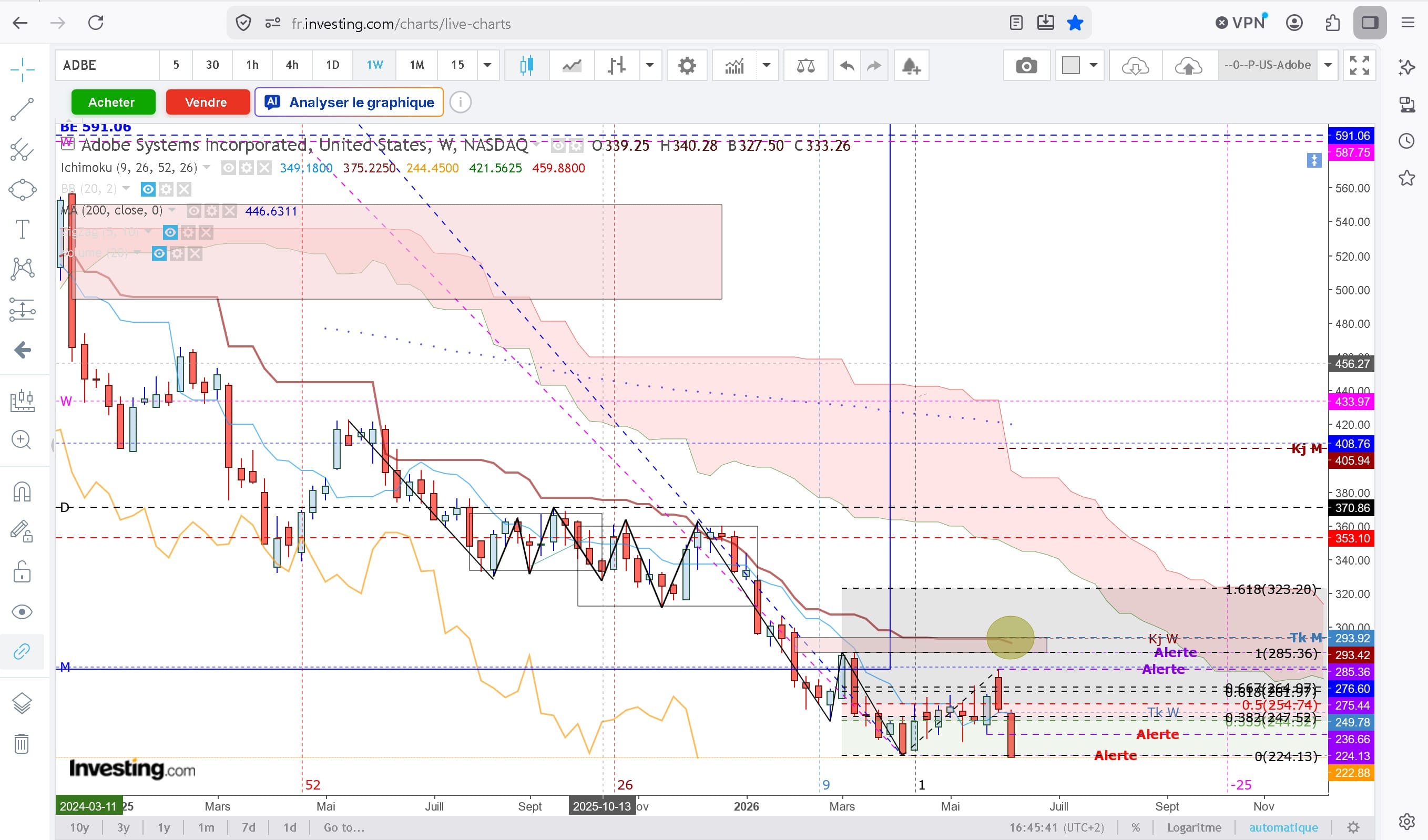Screen dimensions: 1428x840
Task: Toggle ZigZag indicator visibility
Action: coord(170,232)
